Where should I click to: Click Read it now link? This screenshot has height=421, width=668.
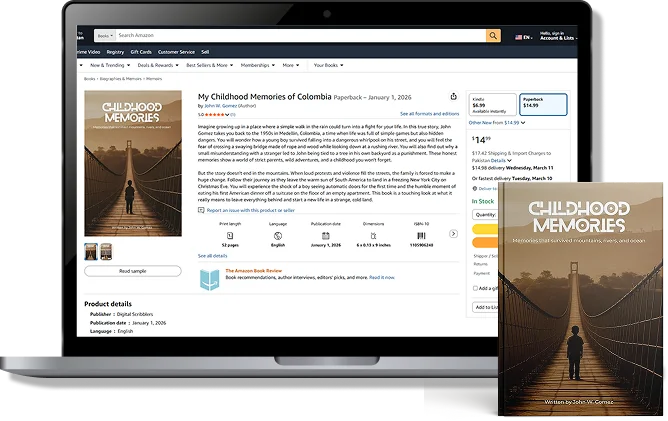pyautogui.click(x=382, y=277)
